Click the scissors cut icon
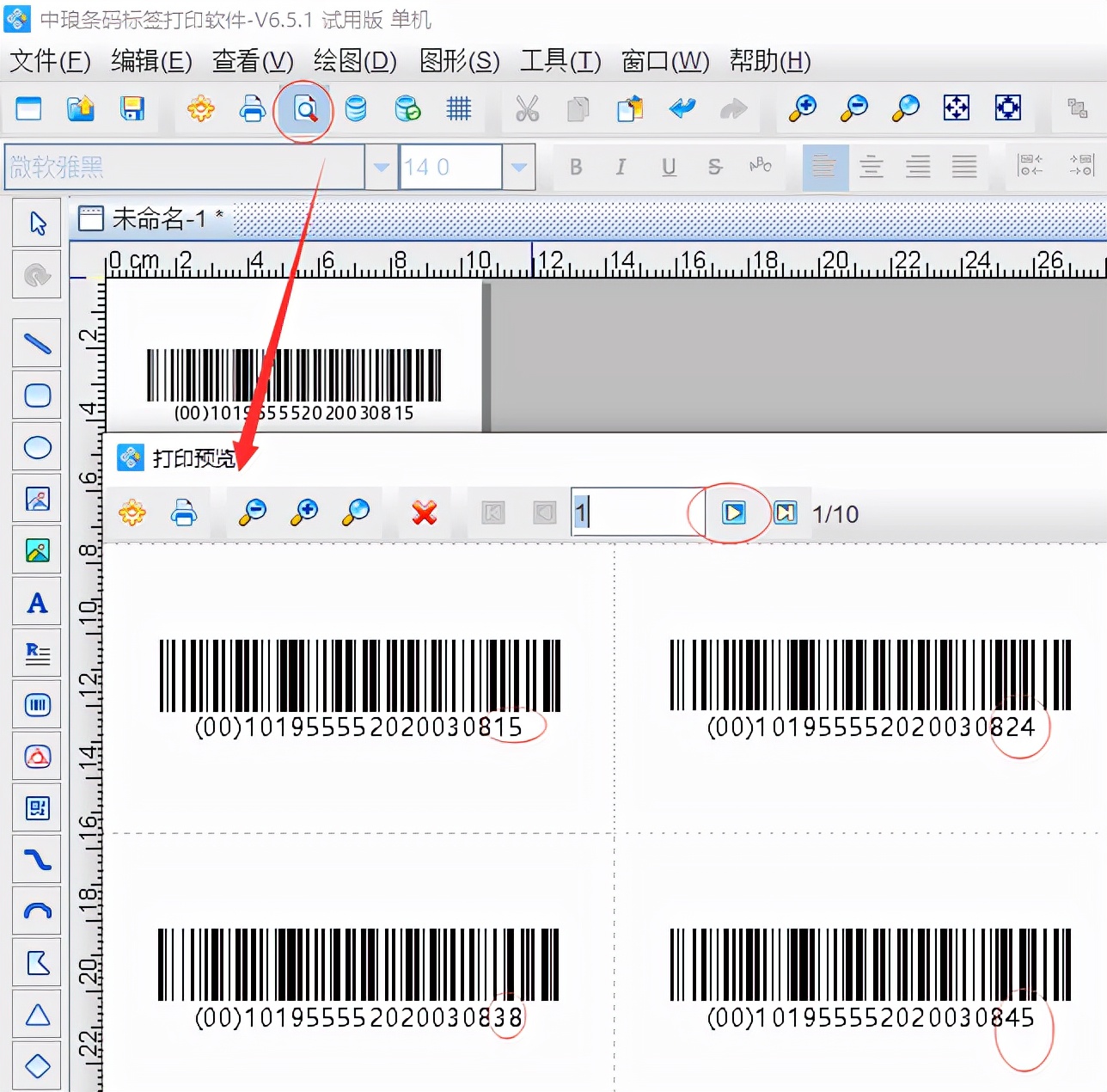Image resolution: width=1107 pixels, height=1092 pixels. coord(528,110)
